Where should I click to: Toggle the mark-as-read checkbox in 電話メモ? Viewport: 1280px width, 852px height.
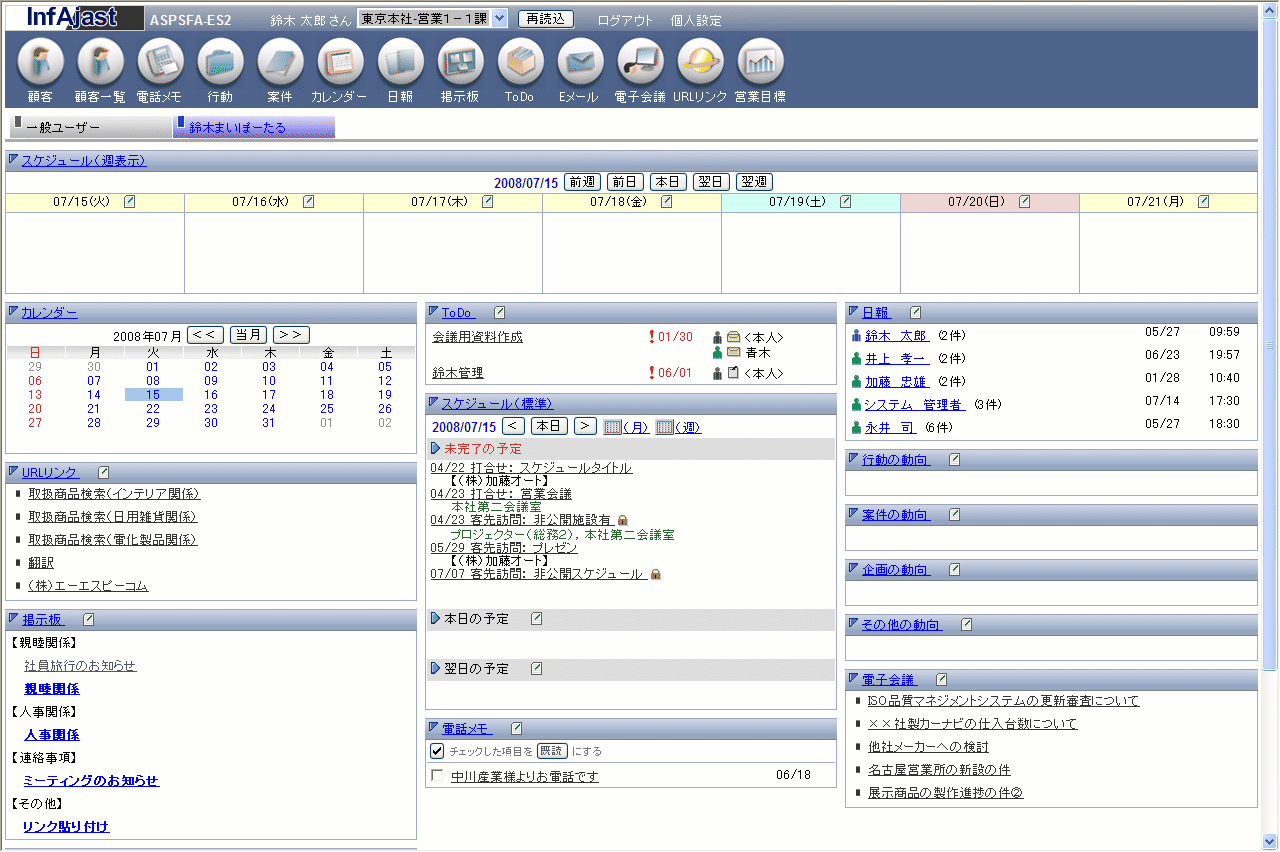point(437,751)
